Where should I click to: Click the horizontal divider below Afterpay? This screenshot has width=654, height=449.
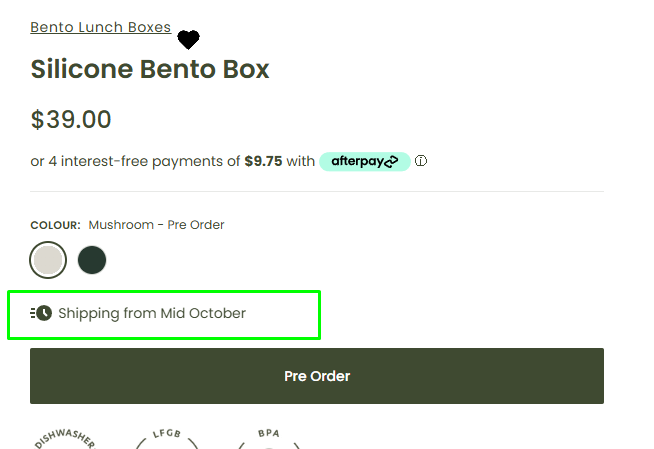[x=317, y=191]
